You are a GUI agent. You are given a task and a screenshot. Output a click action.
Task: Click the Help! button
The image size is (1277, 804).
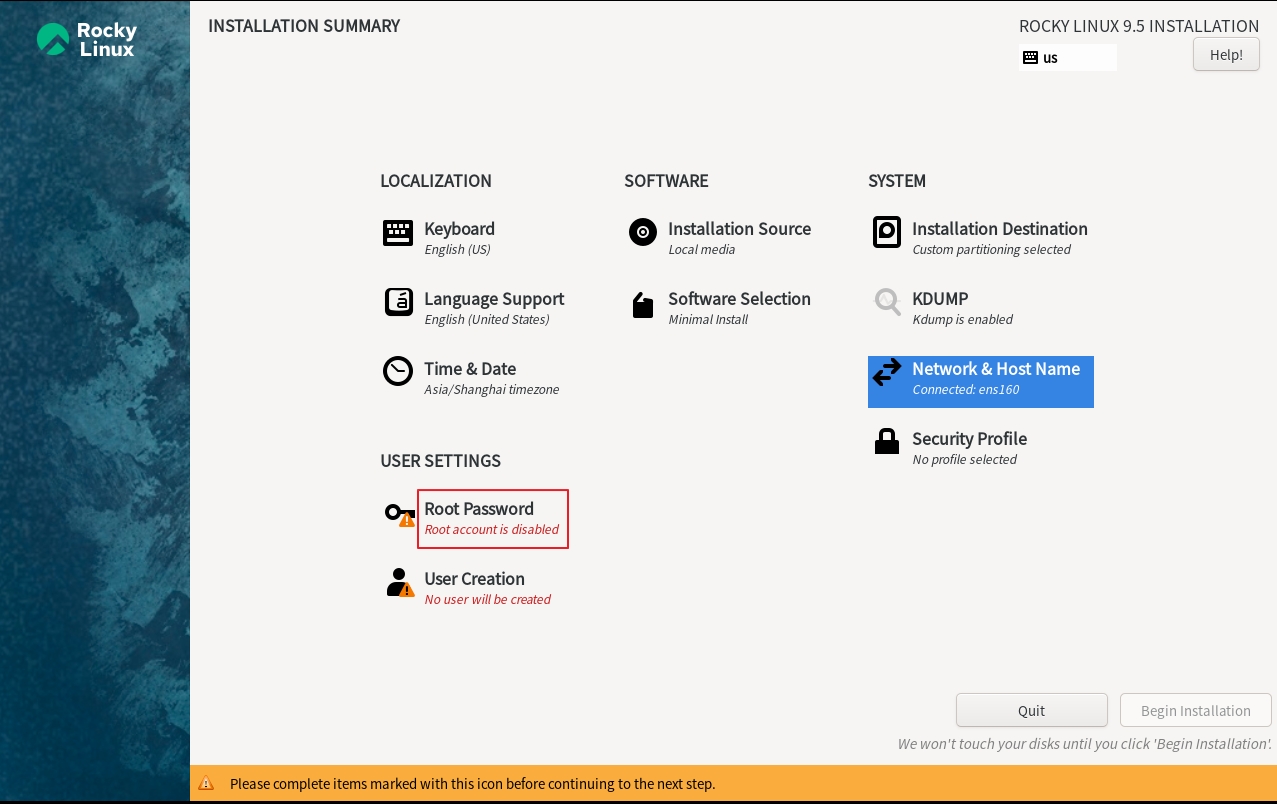1226,55
